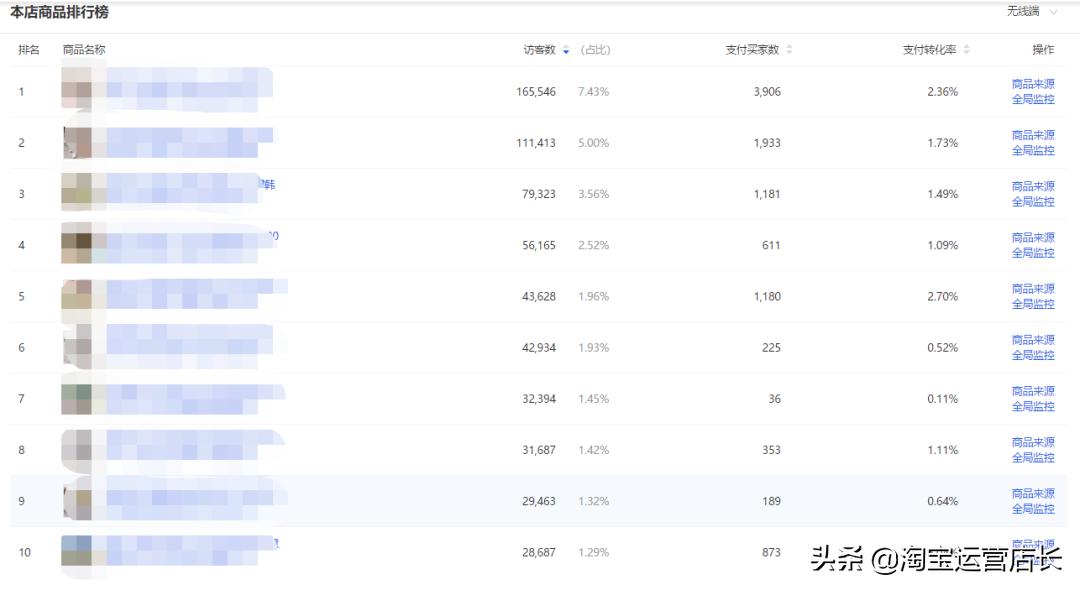Toggle 访客数 sorting to ascending order
Image resolution: width=1080 pixels, height=590 pixels.
point(565,48)
